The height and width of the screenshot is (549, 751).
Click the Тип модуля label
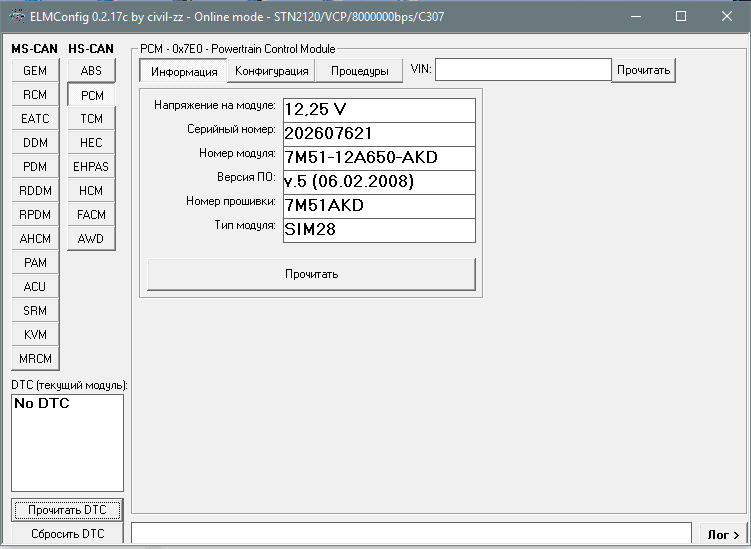point(245,225)
